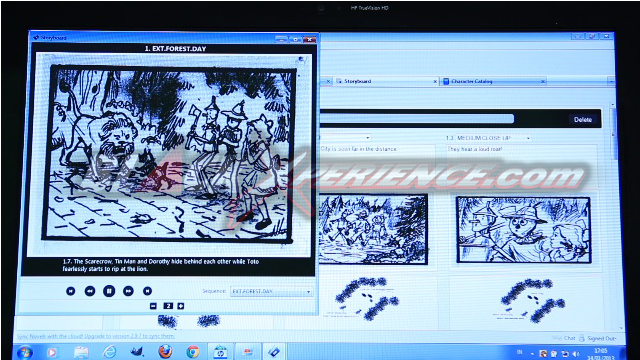Switch to the storyboard app window in taskbar
Screen dimensions: 640x360
tap(247, 352)
